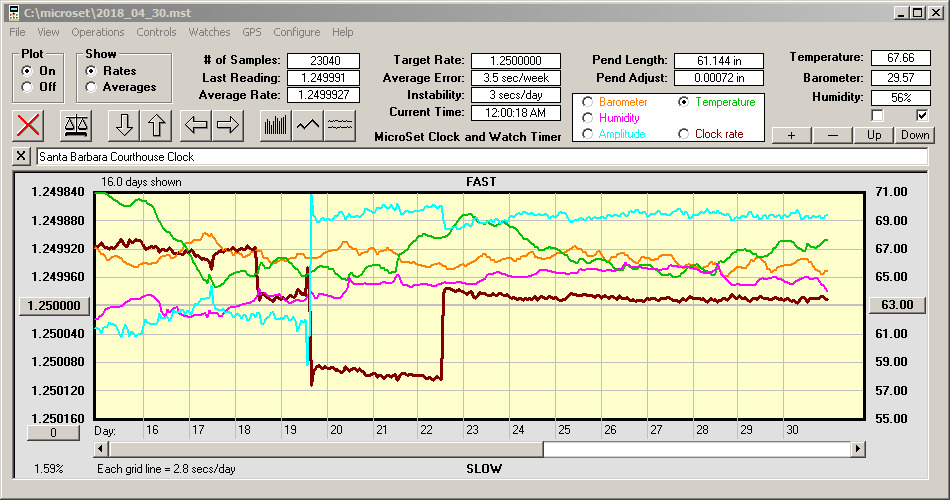The height and width of the screenshot is (500, 950).
Task: Click the Instability field
Action: [516, 95]
